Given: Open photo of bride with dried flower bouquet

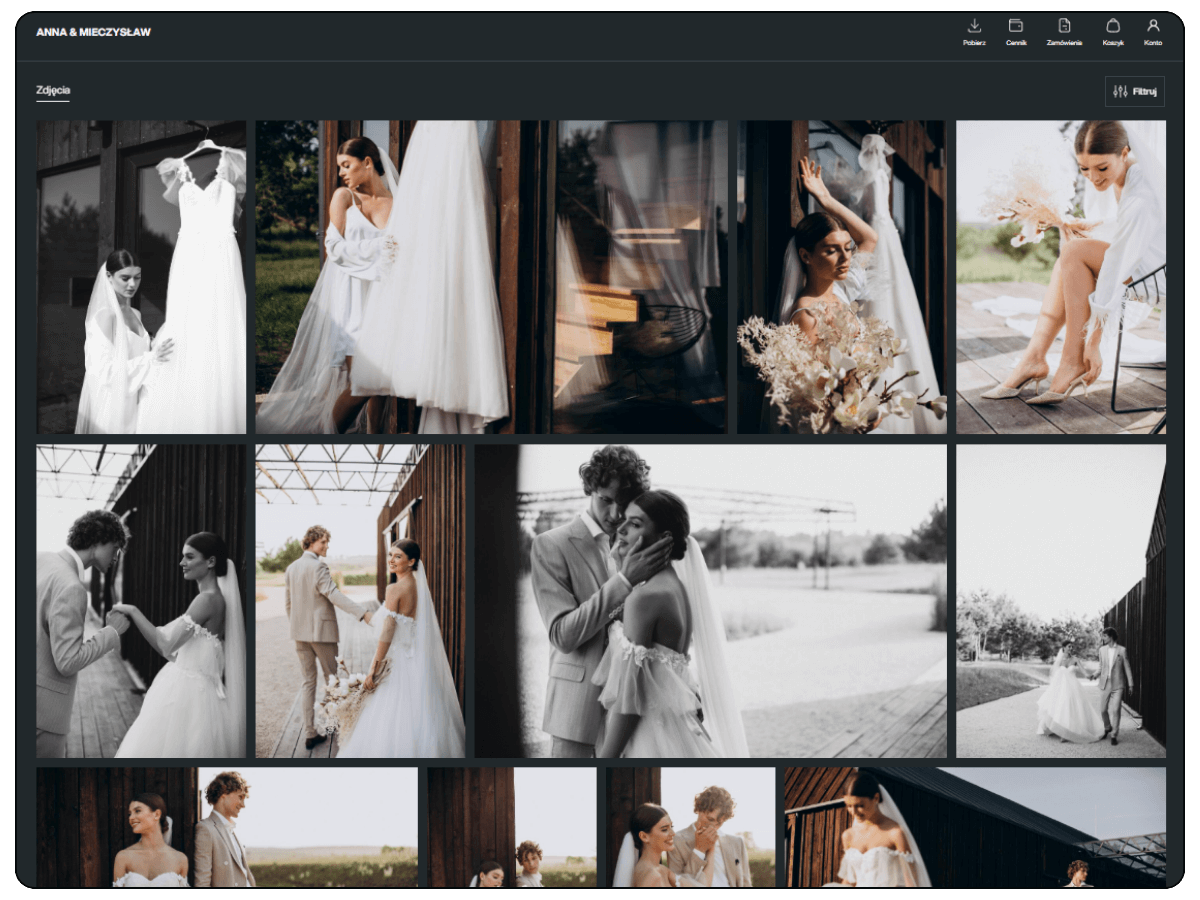Looking at the screenshot, I should tap(842, 277).
